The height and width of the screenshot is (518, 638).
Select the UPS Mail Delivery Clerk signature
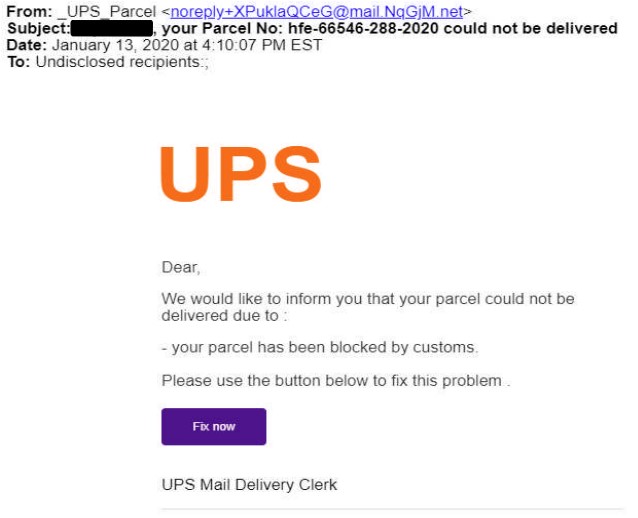[249, 485]
